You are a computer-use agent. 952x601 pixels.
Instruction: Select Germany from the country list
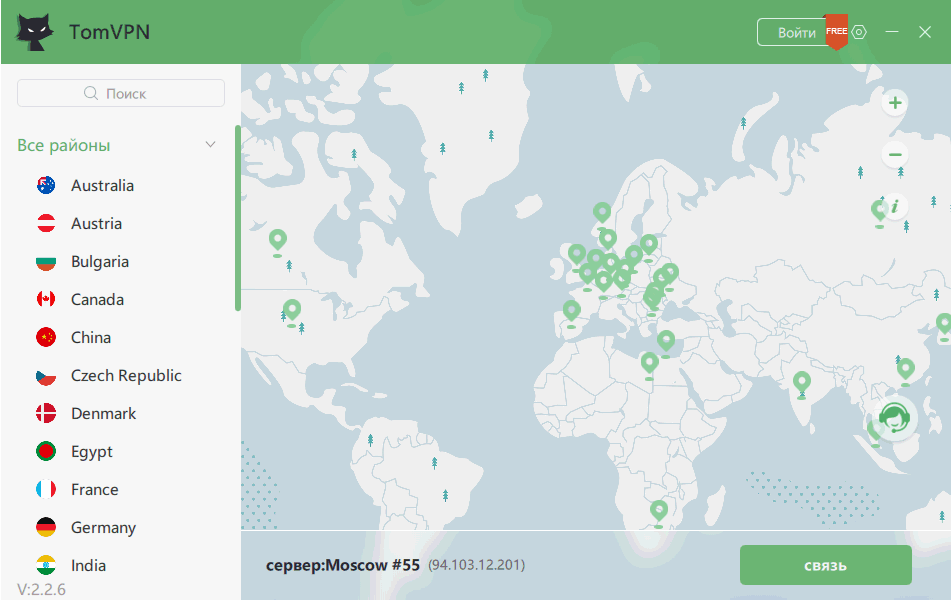pos(103,527)
